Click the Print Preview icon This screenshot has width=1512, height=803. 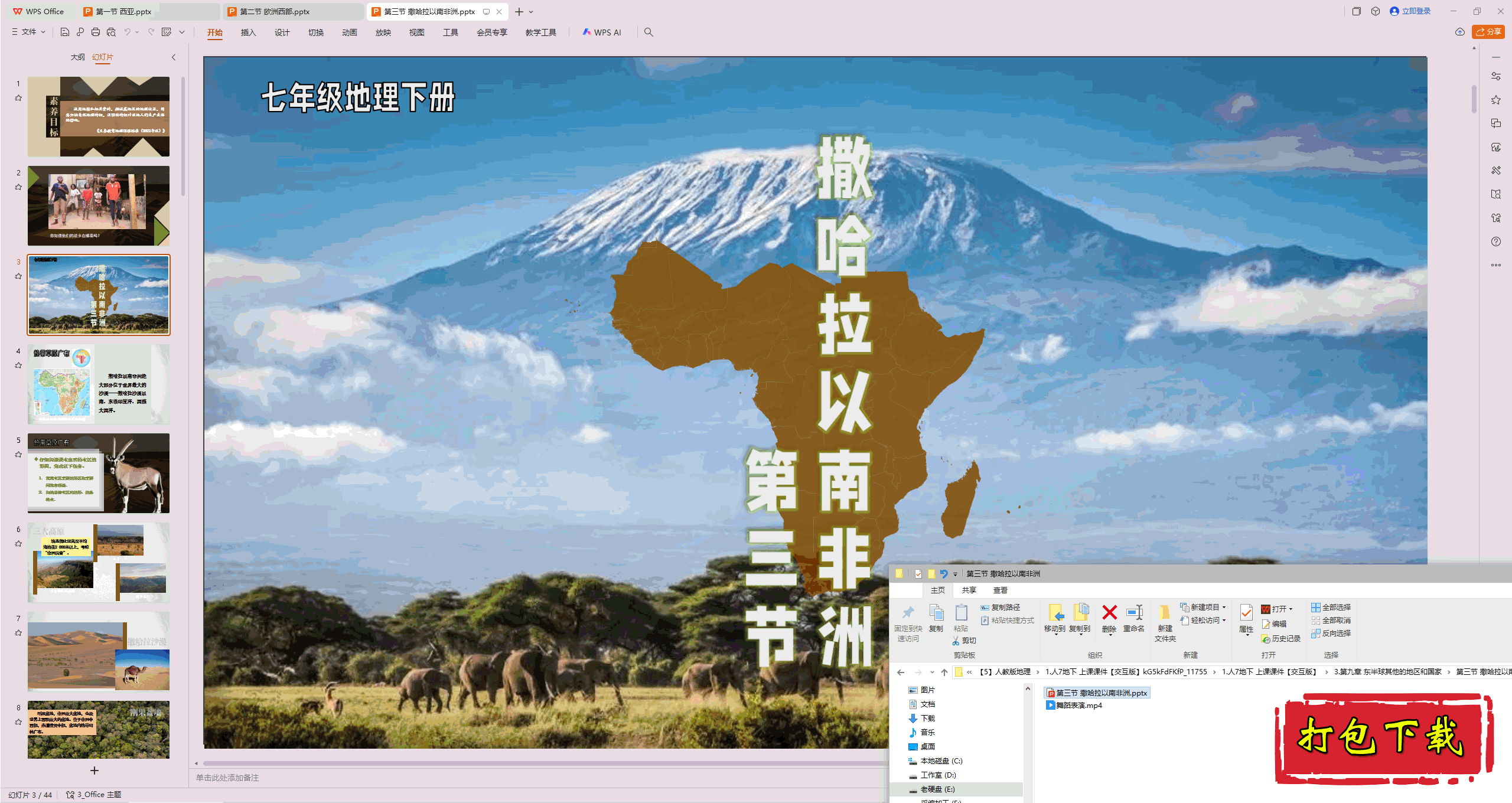(111, 32)
